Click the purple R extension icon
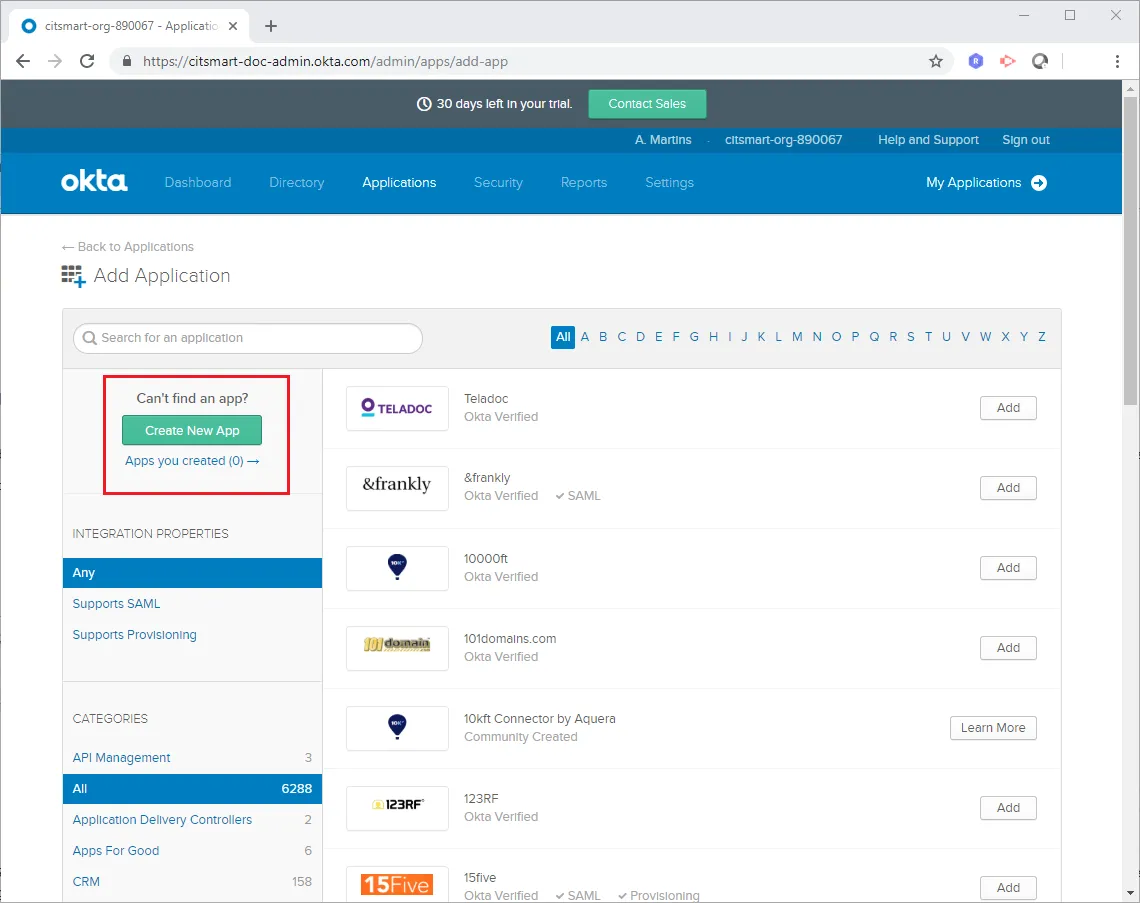 (x=976, y=61)
